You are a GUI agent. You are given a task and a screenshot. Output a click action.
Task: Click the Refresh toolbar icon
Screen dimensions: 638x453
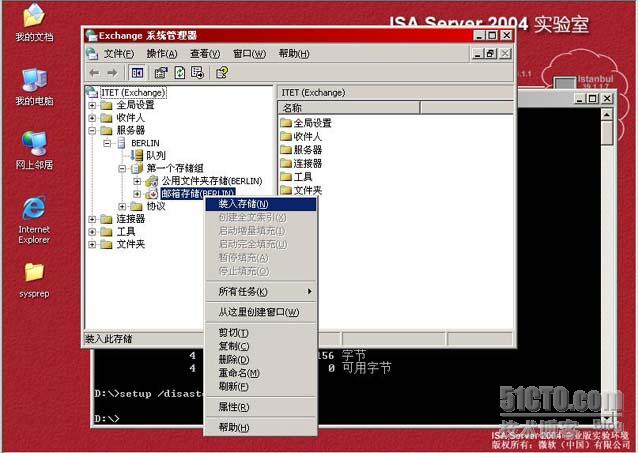click(x=180, y=72)
